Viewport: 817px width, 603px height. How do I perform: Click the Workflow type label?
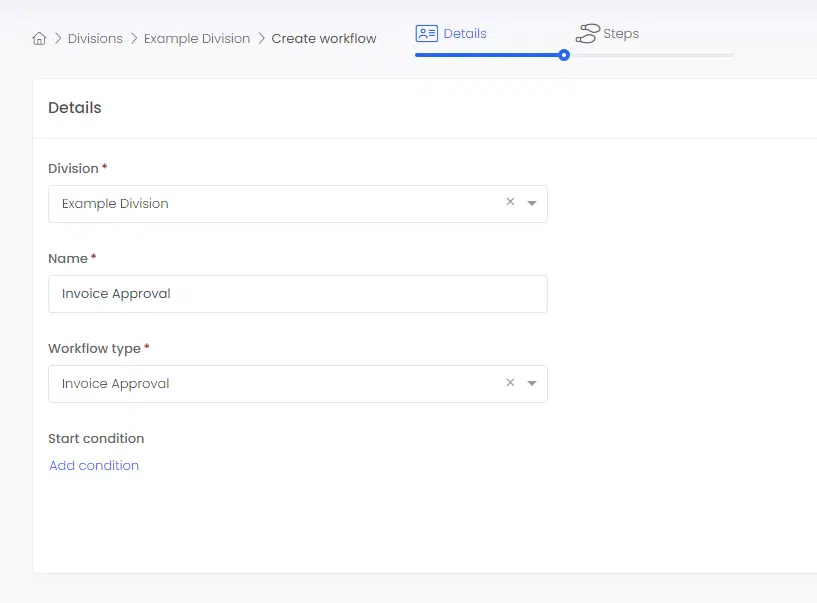point(94,349)
